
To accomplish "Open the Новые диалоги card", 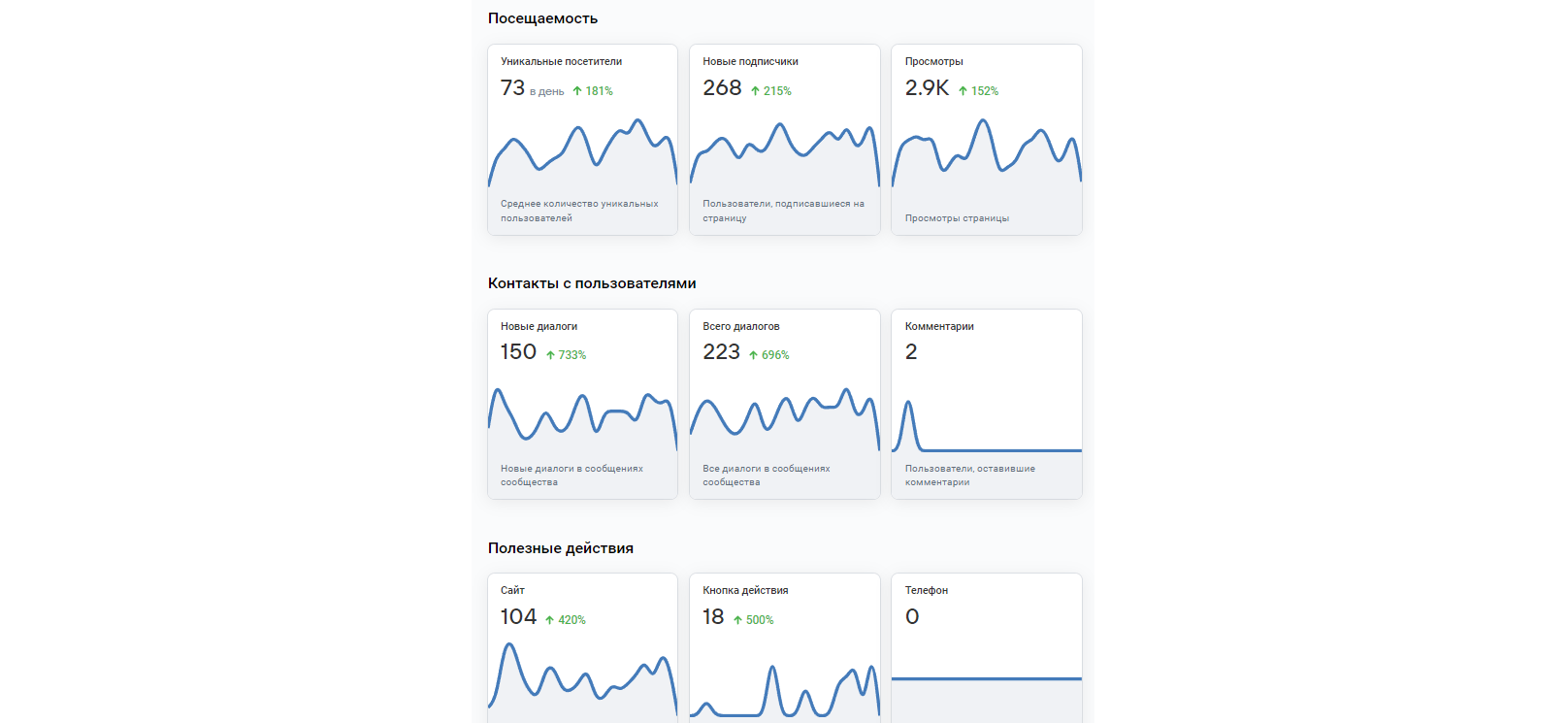I will [x=582, y=405].
